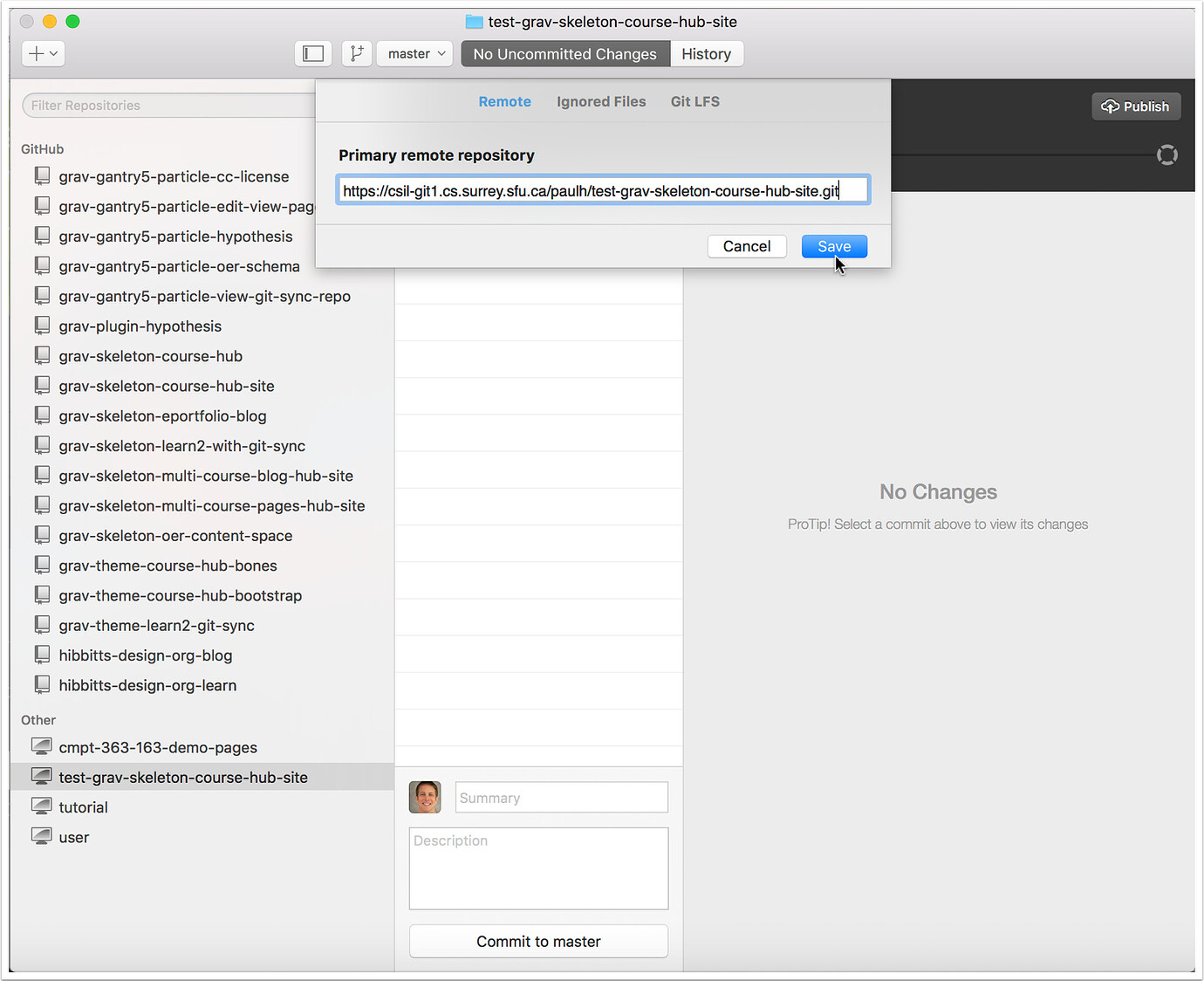
Task: Click the user avatar thumbnail
Action: 425,797
